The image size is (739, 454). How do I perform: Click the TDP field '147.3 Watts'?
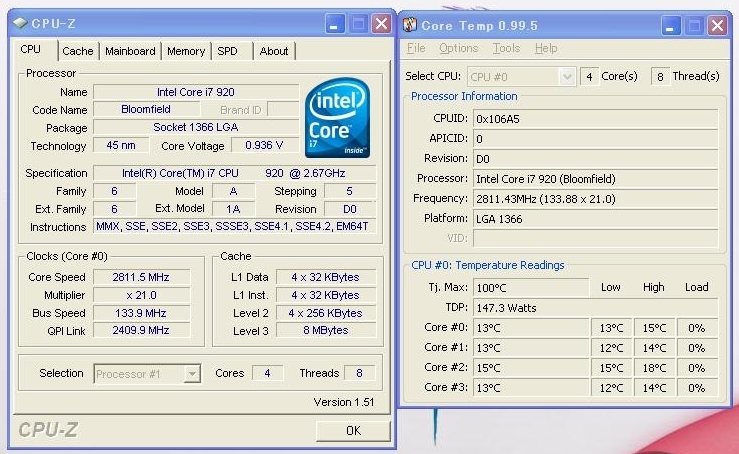595,308
